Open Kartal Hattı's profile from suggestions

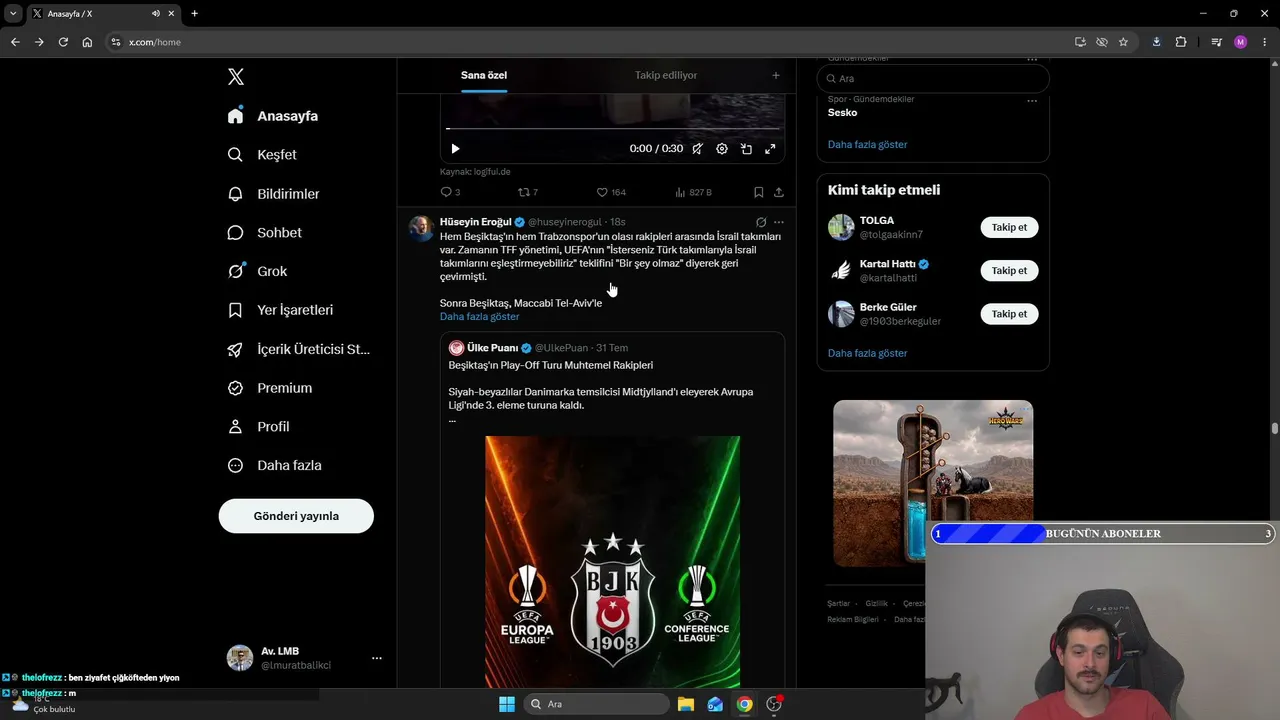tap(888, 264)
